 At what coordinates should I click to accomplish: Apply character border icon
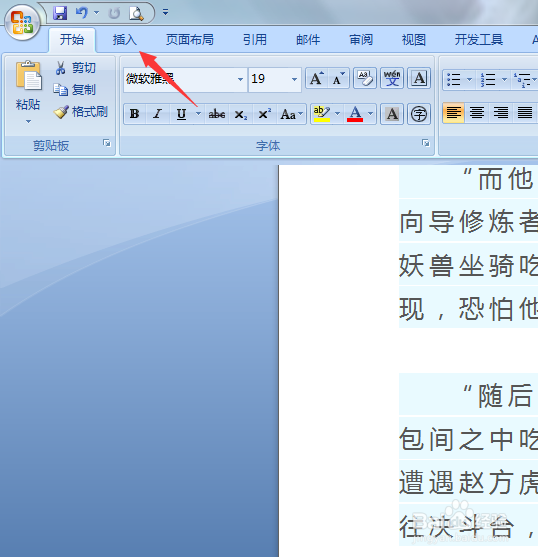[419, 79]
